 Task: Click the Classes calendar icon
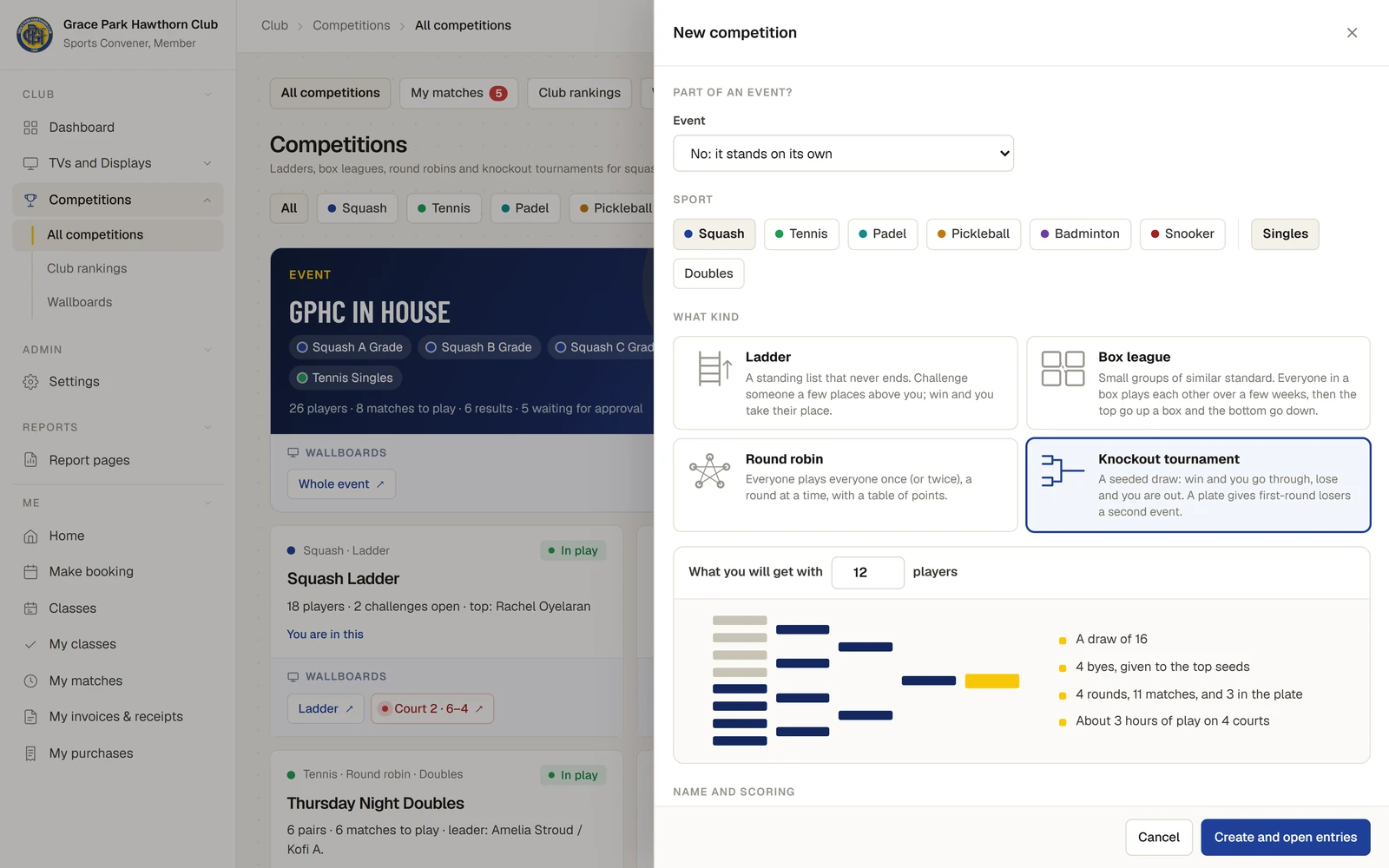pos(30,608)
